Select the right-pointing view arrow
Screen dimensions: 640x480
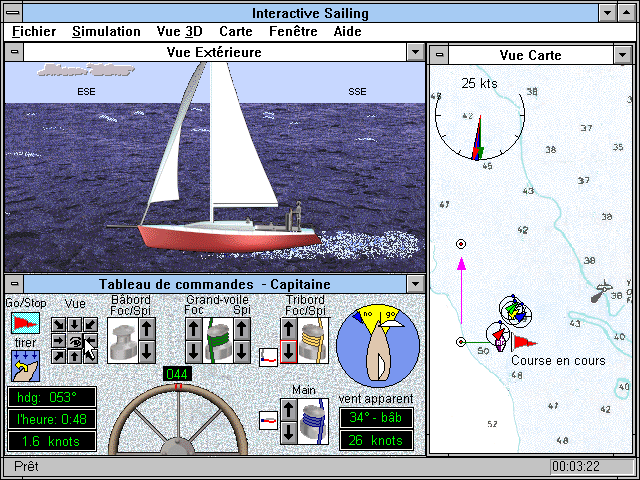59,341
